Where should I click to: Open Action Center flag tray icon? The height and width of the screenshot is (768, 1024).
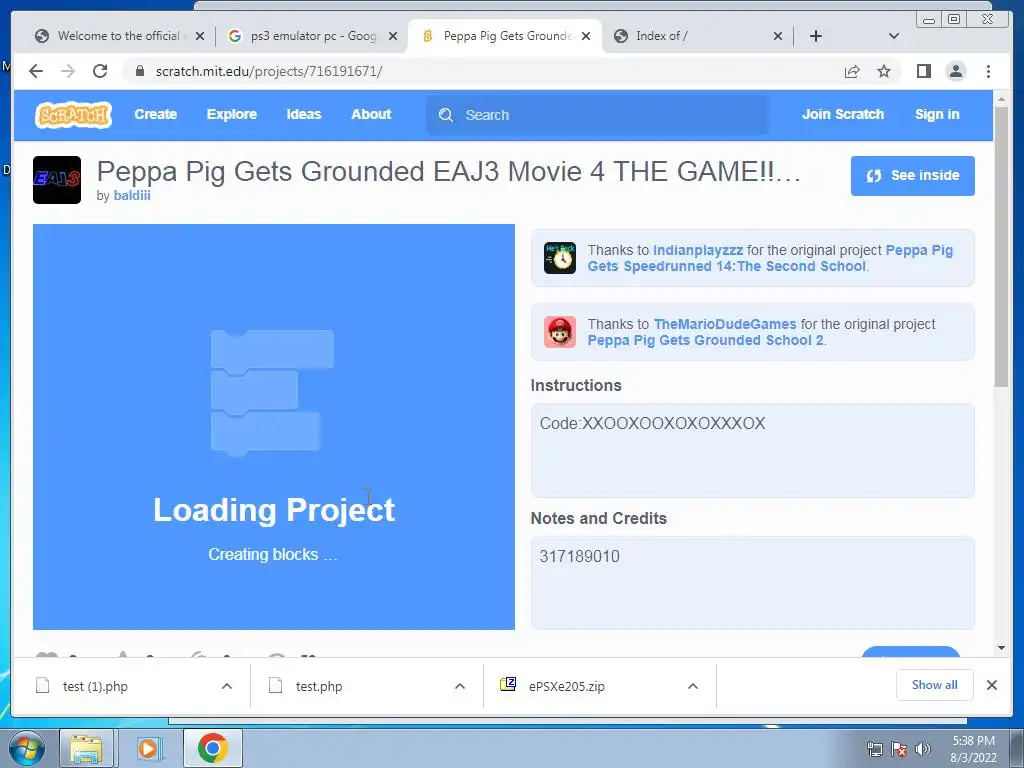coord(899,749)
